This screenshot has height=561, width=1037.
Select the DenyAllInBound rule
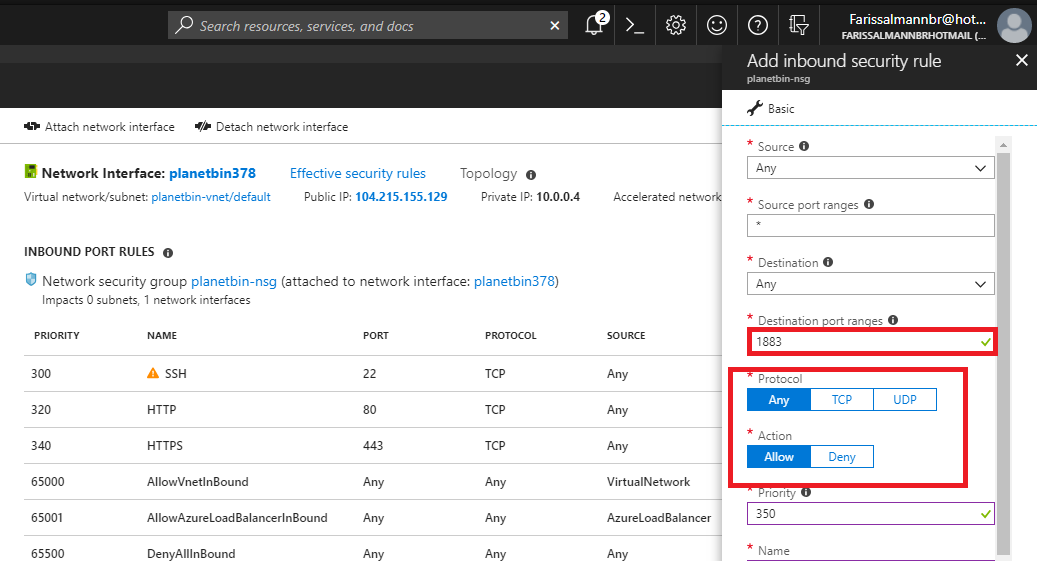click(x=191, y=554)
